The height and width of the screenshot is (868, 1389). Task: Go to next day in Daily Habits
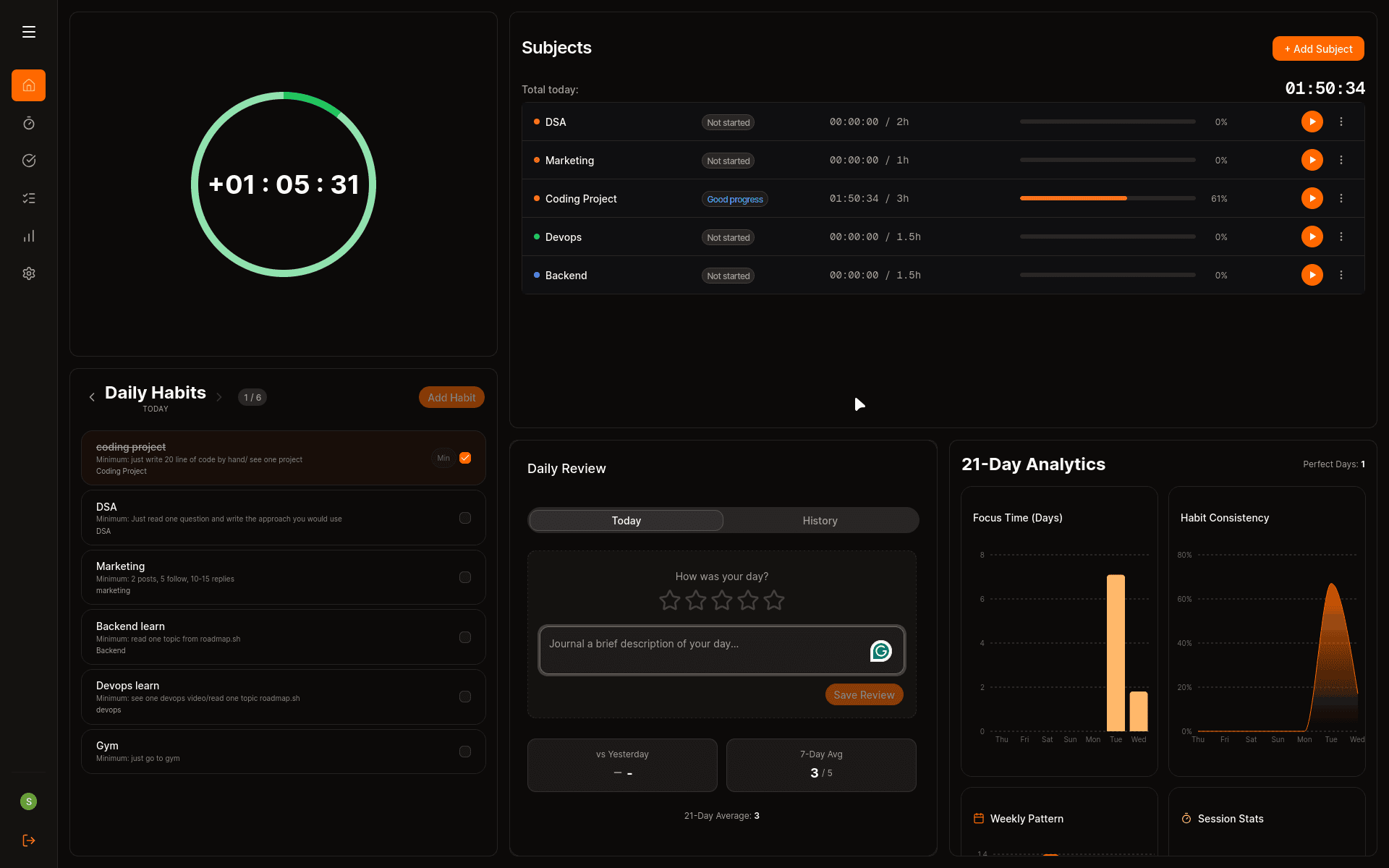click(219, 397)
